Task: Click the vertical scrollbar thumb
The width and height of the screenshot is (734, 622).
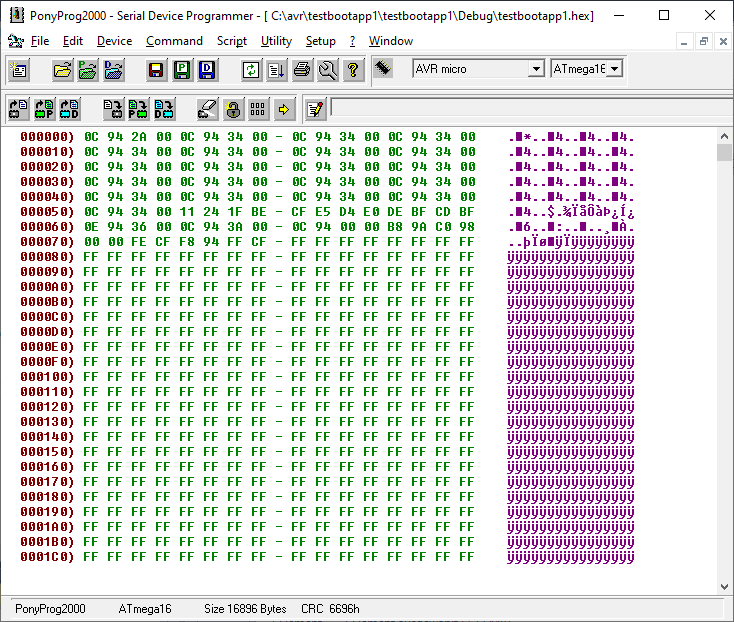Action: (x=724, y=153)
